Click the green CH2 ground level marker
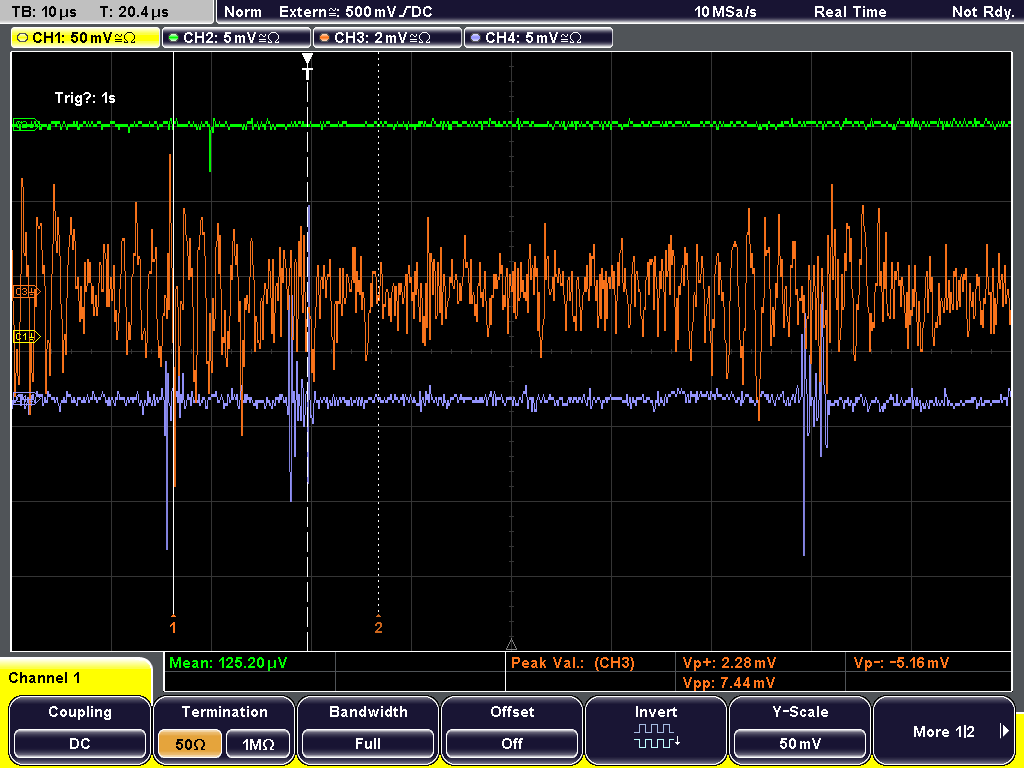Image resolution: width=1024 pixels, height=768 pixels. click(26, 125)
